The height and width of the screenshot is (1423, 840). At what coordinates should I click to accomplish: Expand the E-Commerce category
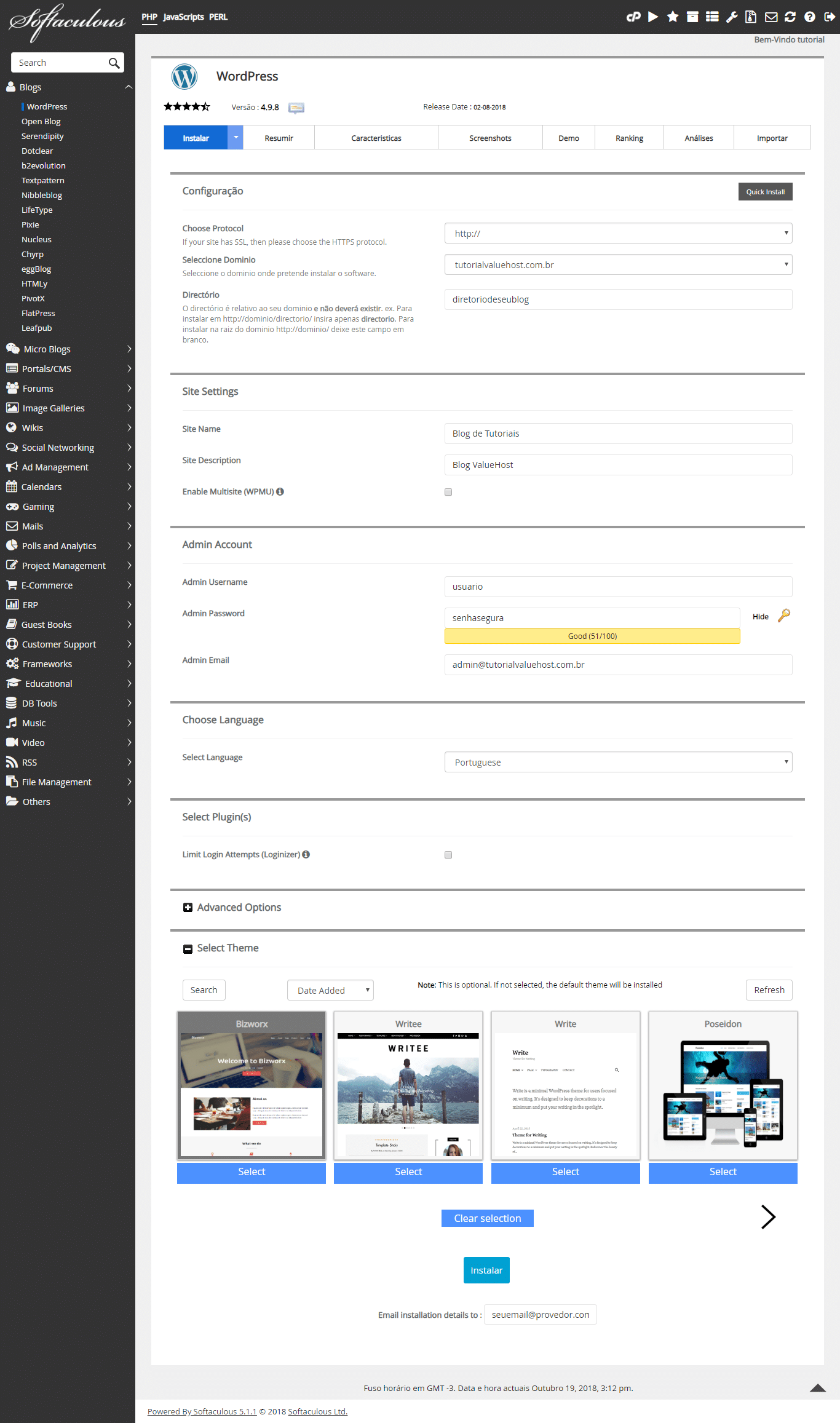68,585
